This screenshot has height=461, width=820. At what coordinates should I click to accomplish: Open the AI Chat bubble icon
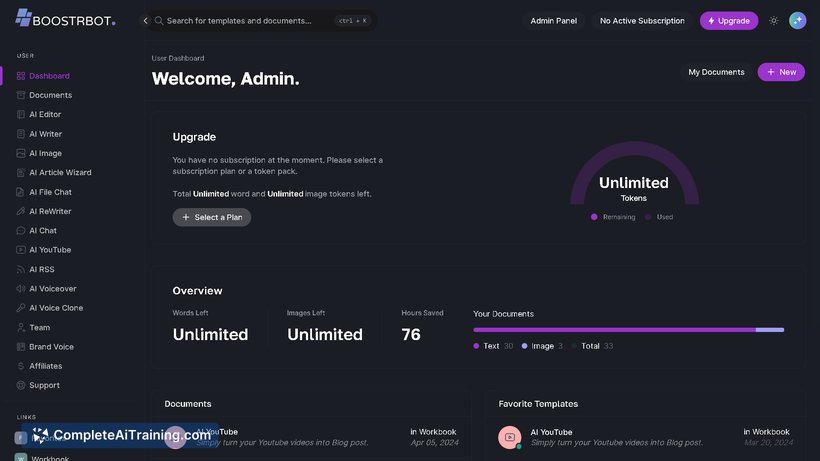21,230
